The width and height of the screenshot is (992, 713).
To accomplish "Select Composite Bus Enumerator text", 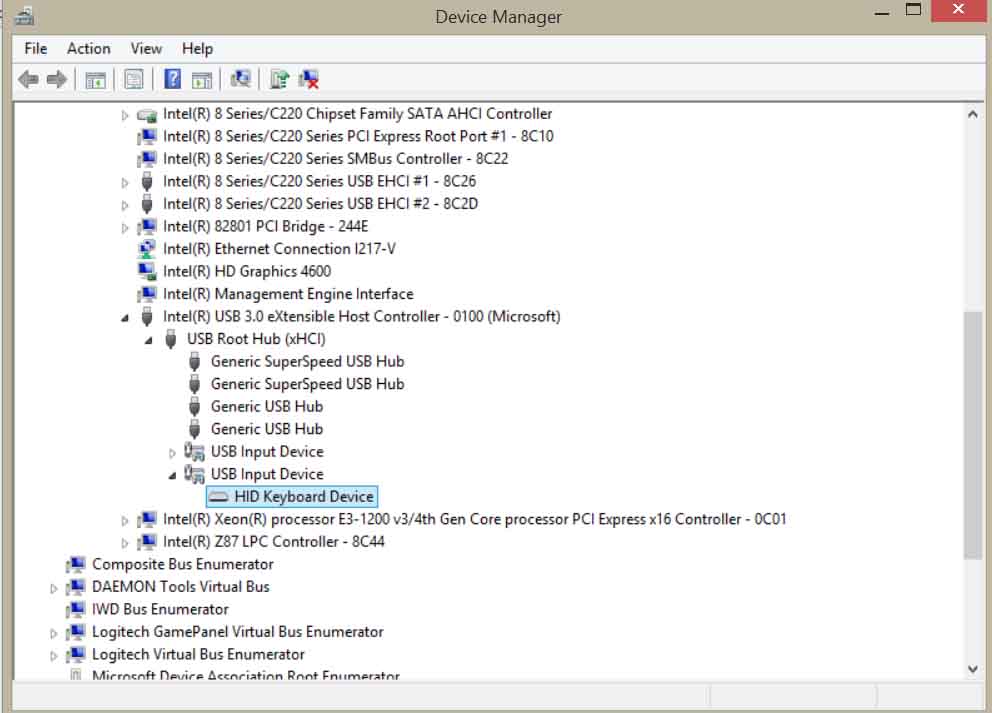I will point(183,564).
